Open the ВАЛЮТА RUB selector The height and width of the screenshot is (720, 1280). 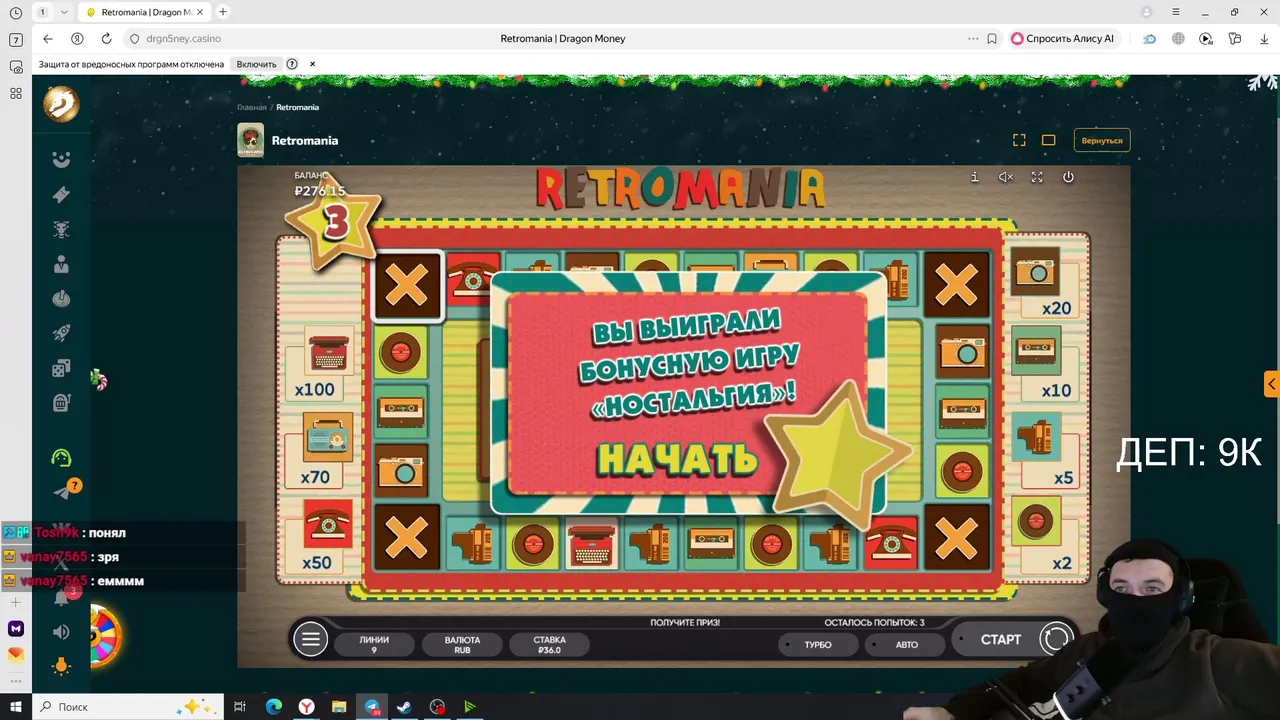point(462,645)
